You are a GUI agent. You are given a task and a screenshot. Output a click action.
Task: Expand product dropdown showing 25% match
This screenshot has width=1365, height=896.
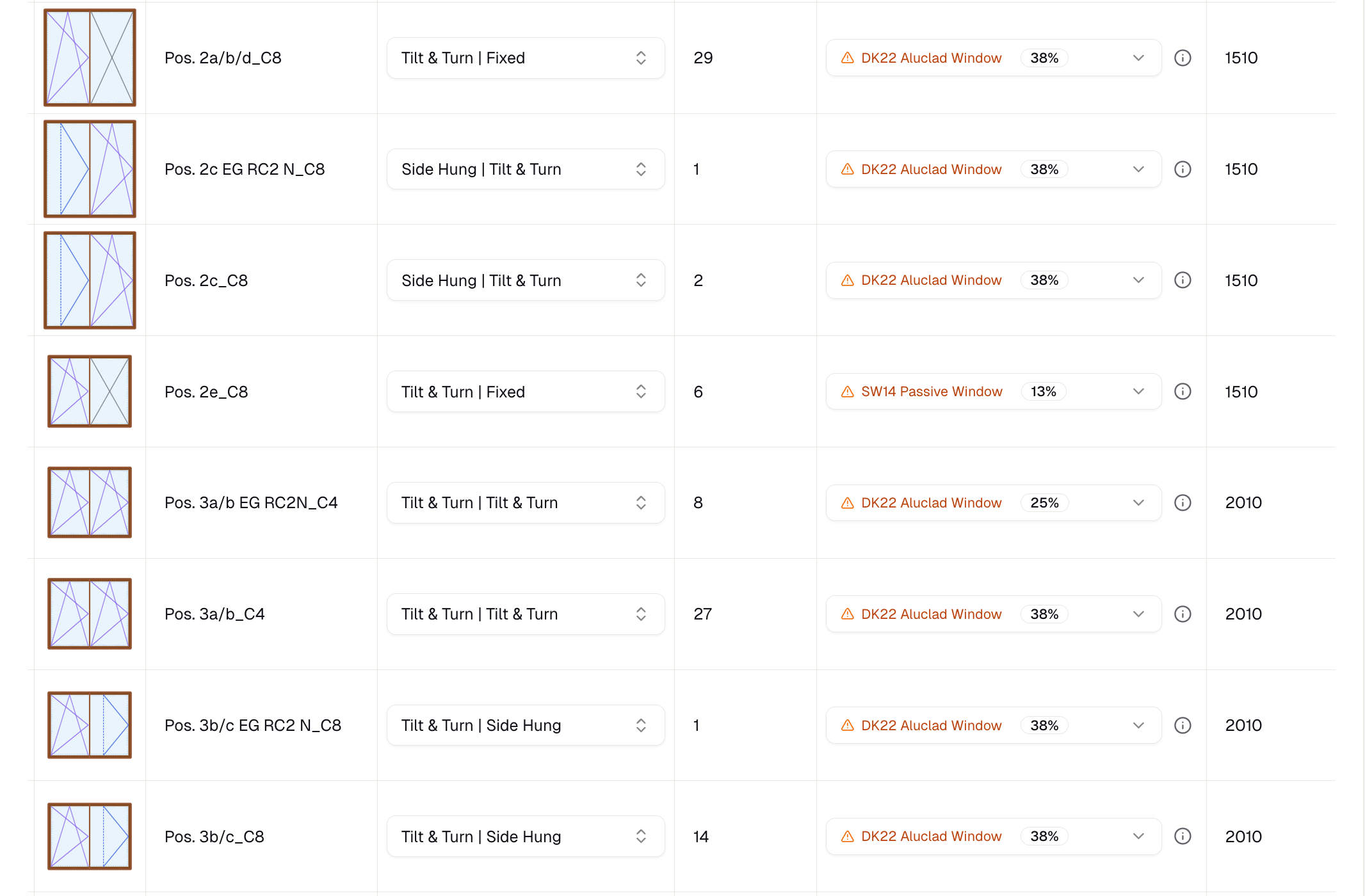click(1138, 503)
